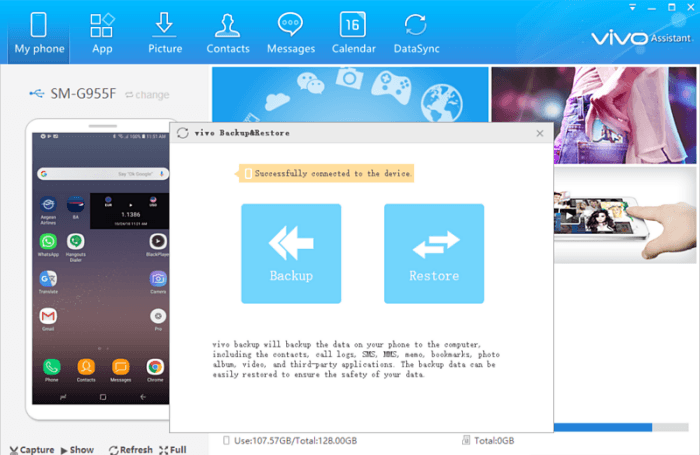The width and height of the screenshot is (700, 455).
Task: Click the Restore tile
Action: point(434,254)
